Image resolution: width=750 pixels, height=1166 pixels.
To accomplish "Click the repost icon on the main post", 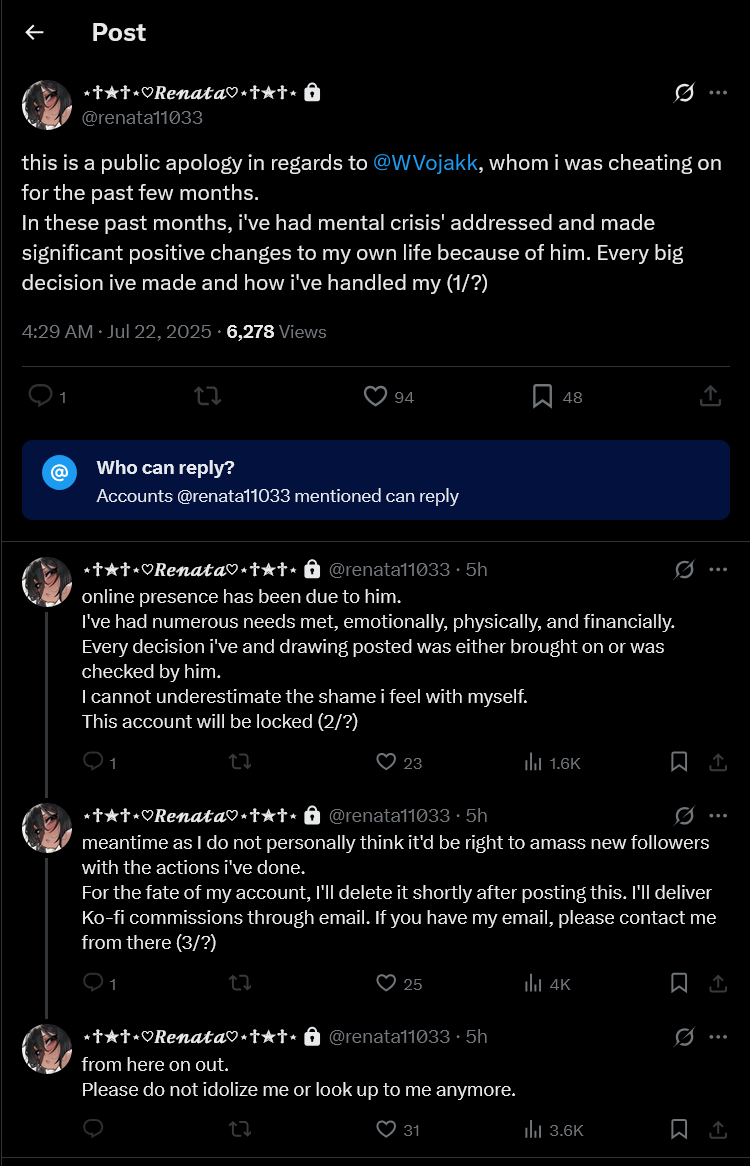I will click(x=207, y=396).
